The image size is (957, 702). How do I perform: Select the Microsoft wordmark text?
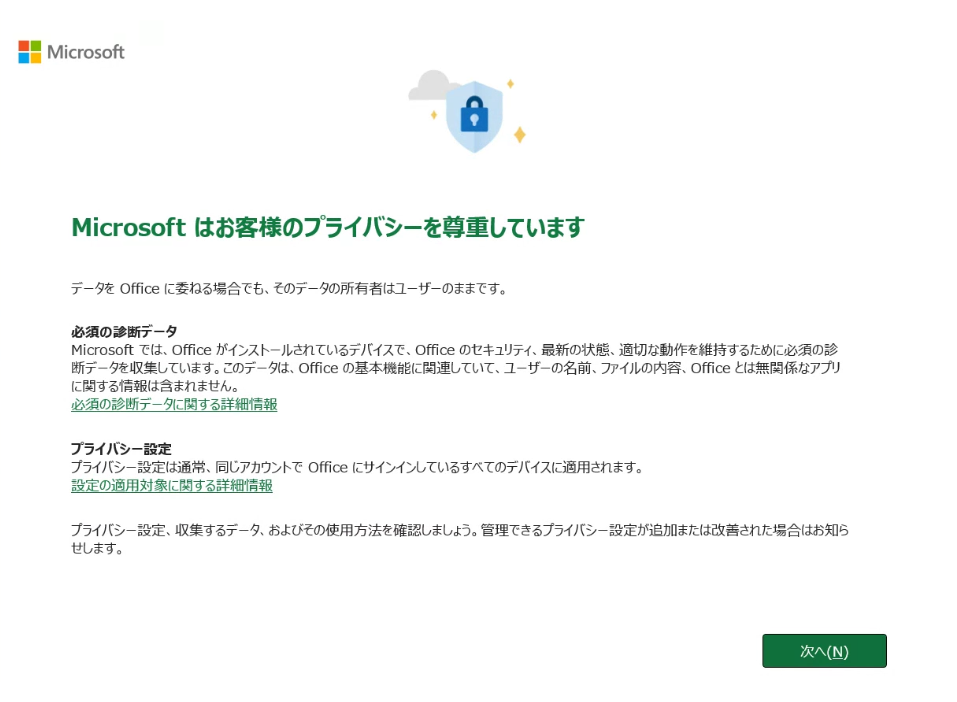(86, 52)
